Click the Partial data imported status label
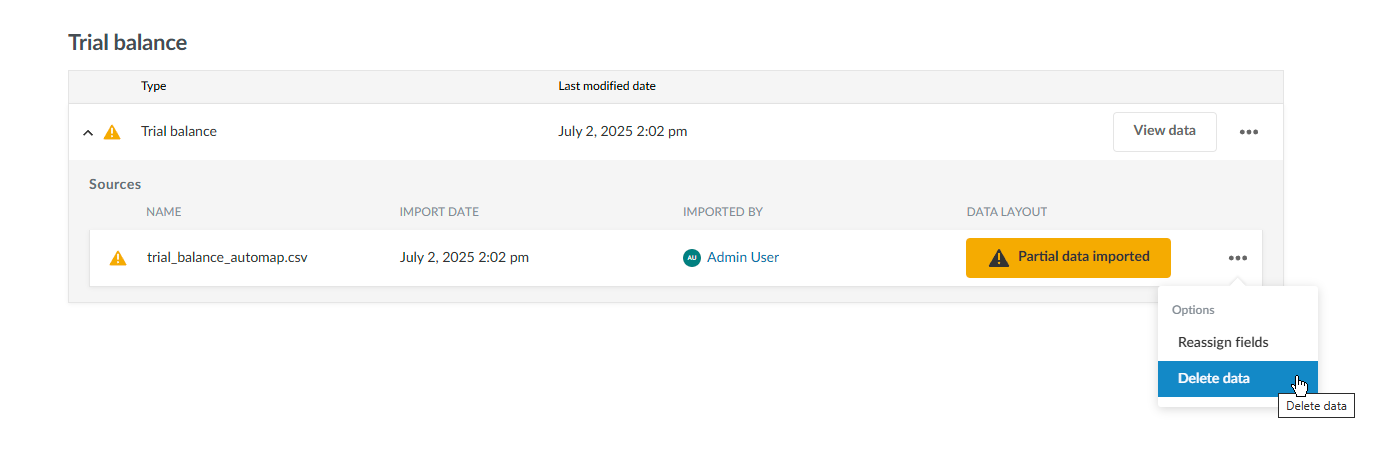 pos(1083,257)
